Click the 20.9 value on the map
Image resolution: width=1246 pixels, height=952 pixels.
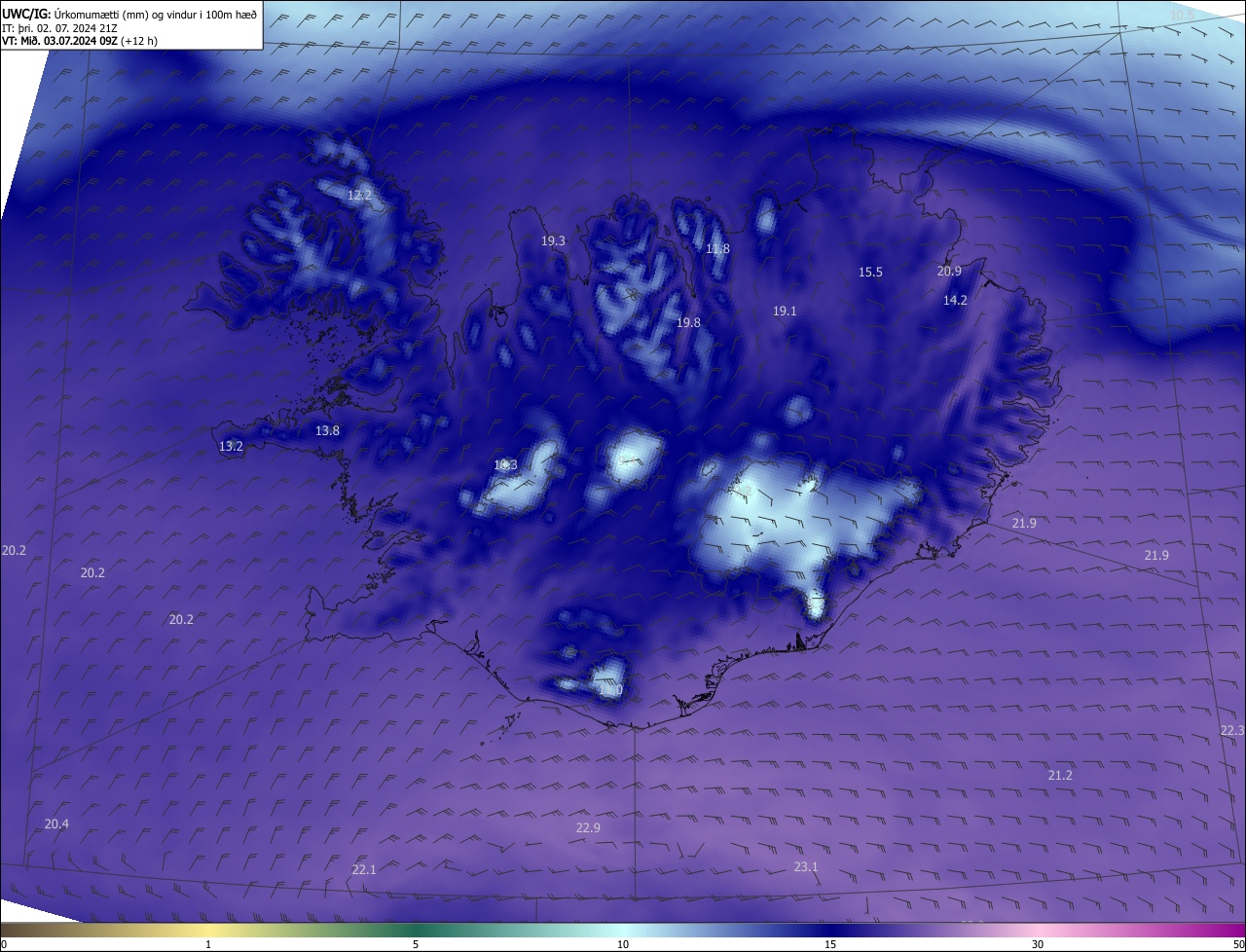pyautogui.click(x=949, y=271)
